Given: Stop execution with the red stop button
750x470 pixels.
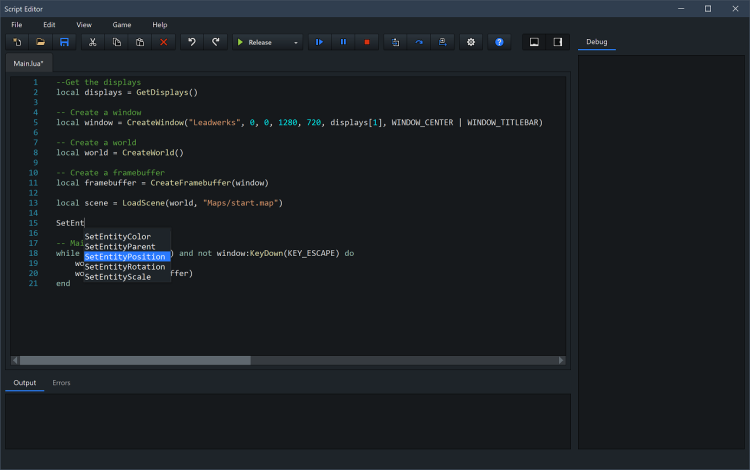Looking at the screenshot, I should 367,42.
